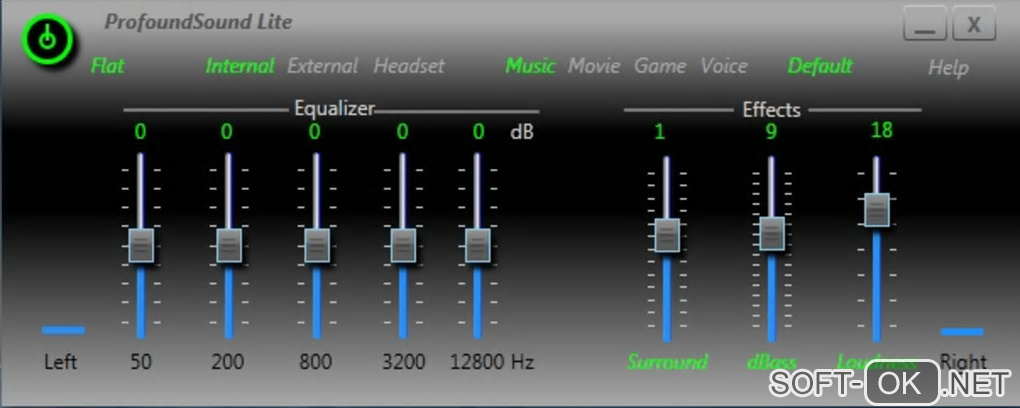Click the 200 Hz equalizer slider handle
Image resolution: width=1020 pixels, height=408 pixels.
(229, 245)
